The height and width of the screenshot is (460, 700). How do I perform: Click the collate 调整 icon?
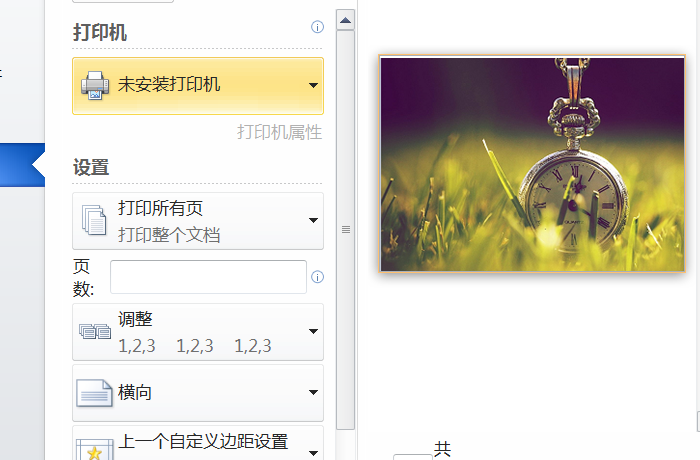95,332
